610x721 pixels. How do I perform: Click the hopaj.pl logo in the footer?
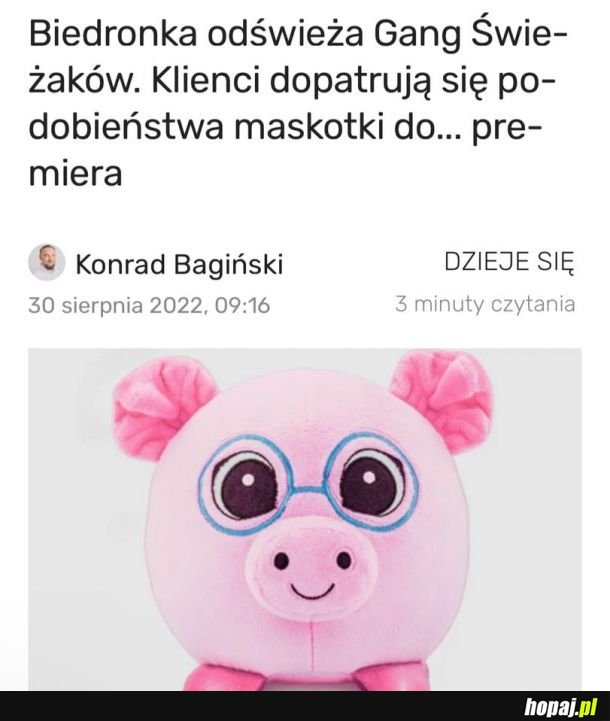[x=560, y=706]
